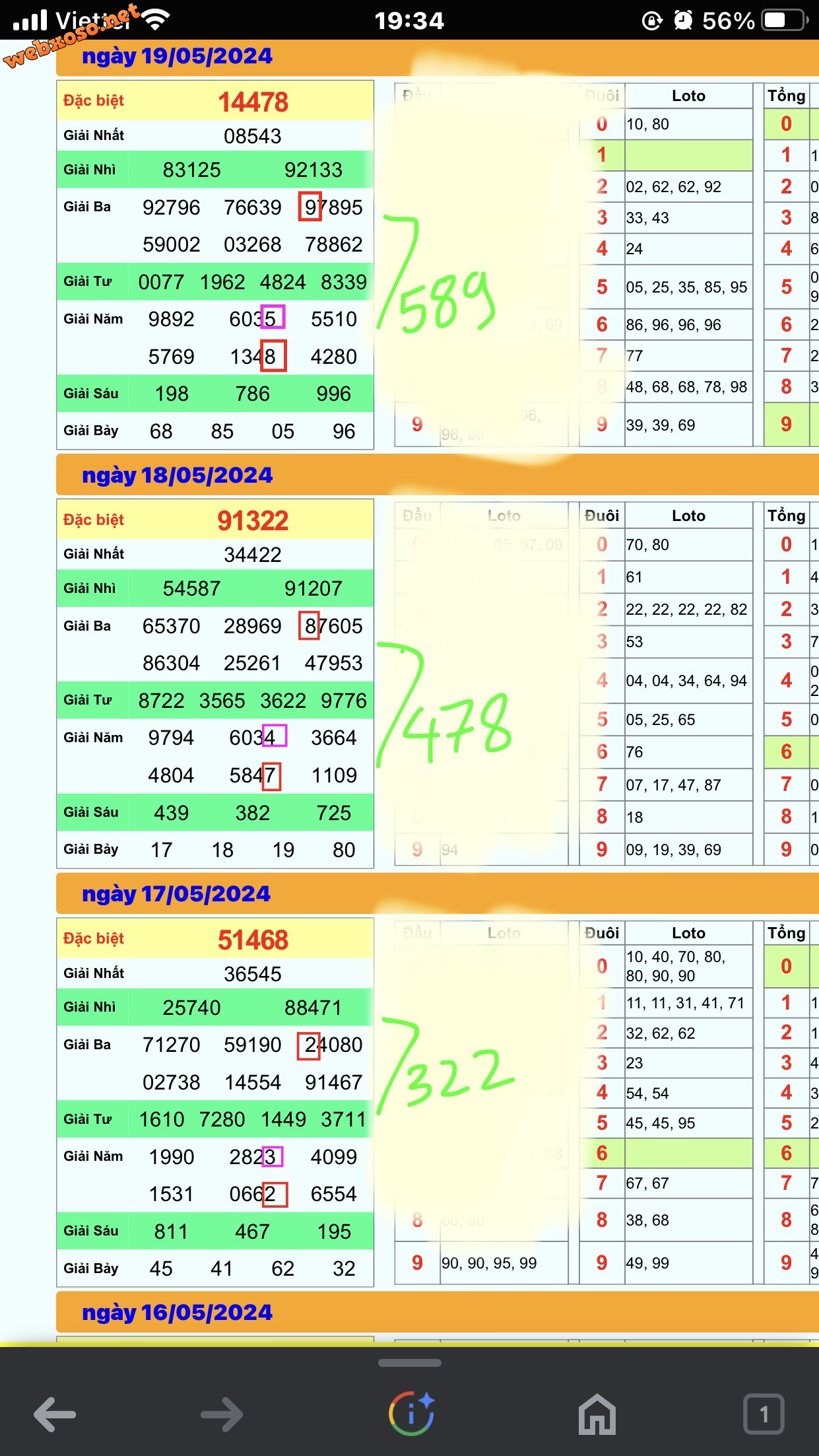Select the date header ngày 16/05/2024
The height and width of the screenshot is (1456, 819).
click(177, 1313)
